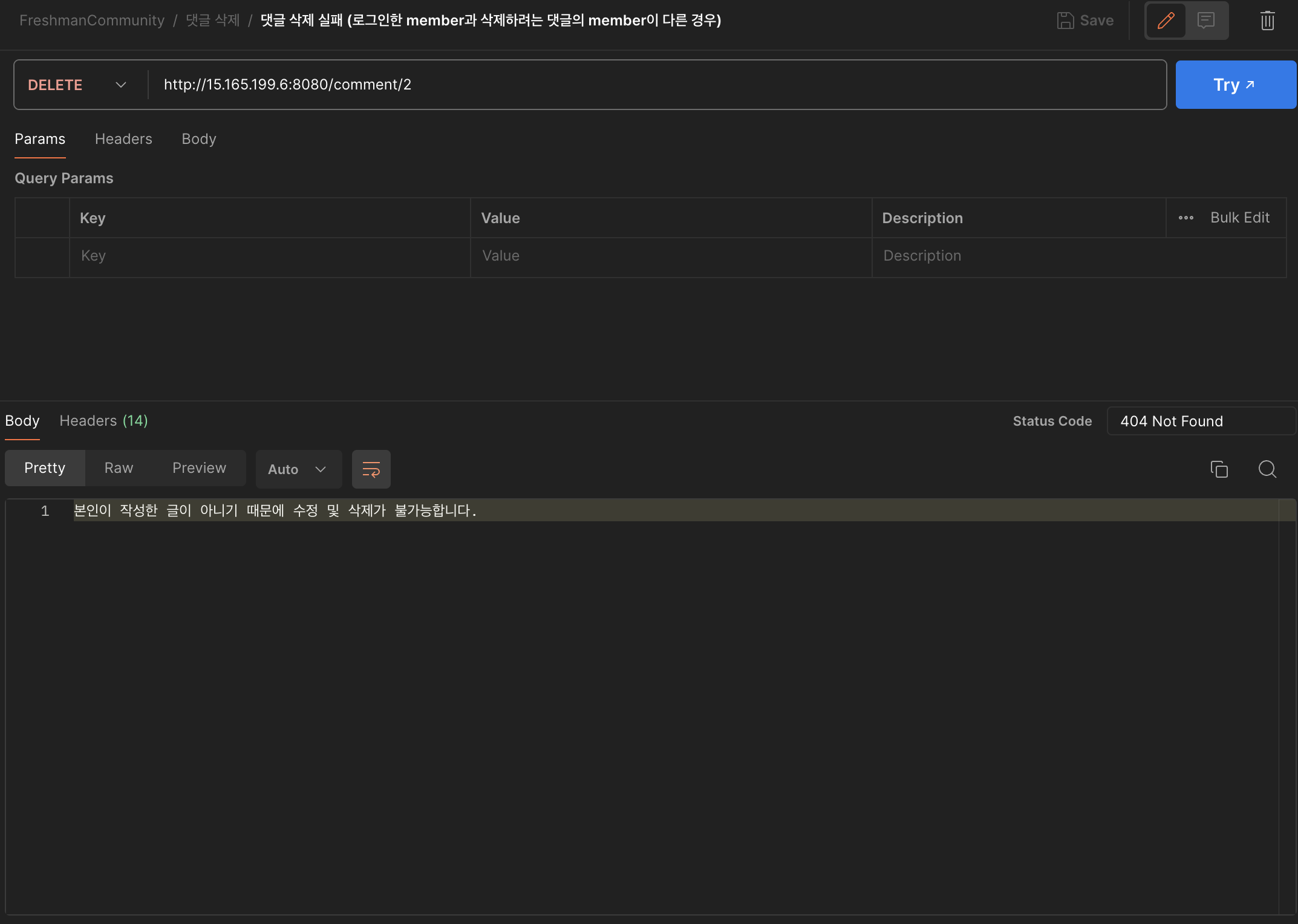Viewport: 1298px width, 924px height.
Task: Switch to the comment mode icon
Action: pos(1205,21)
